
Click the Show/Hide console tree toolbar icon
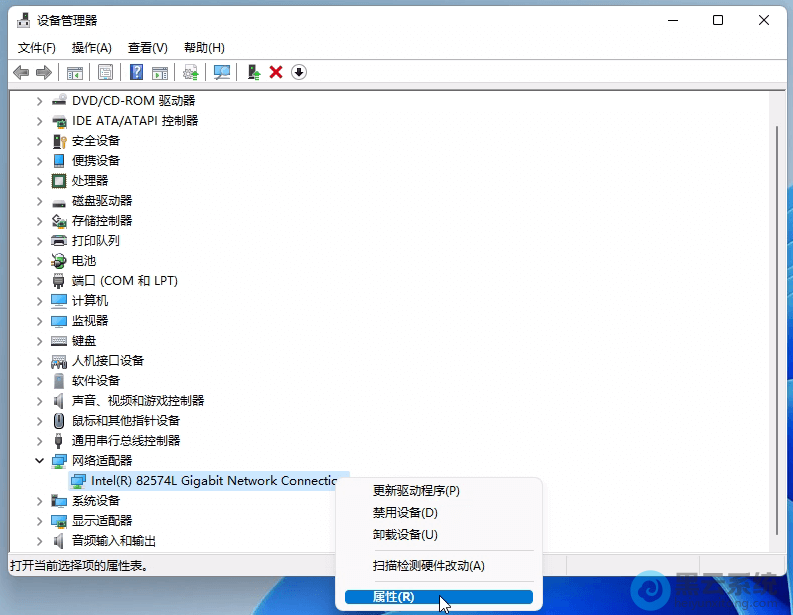click(x=74, y=72)
